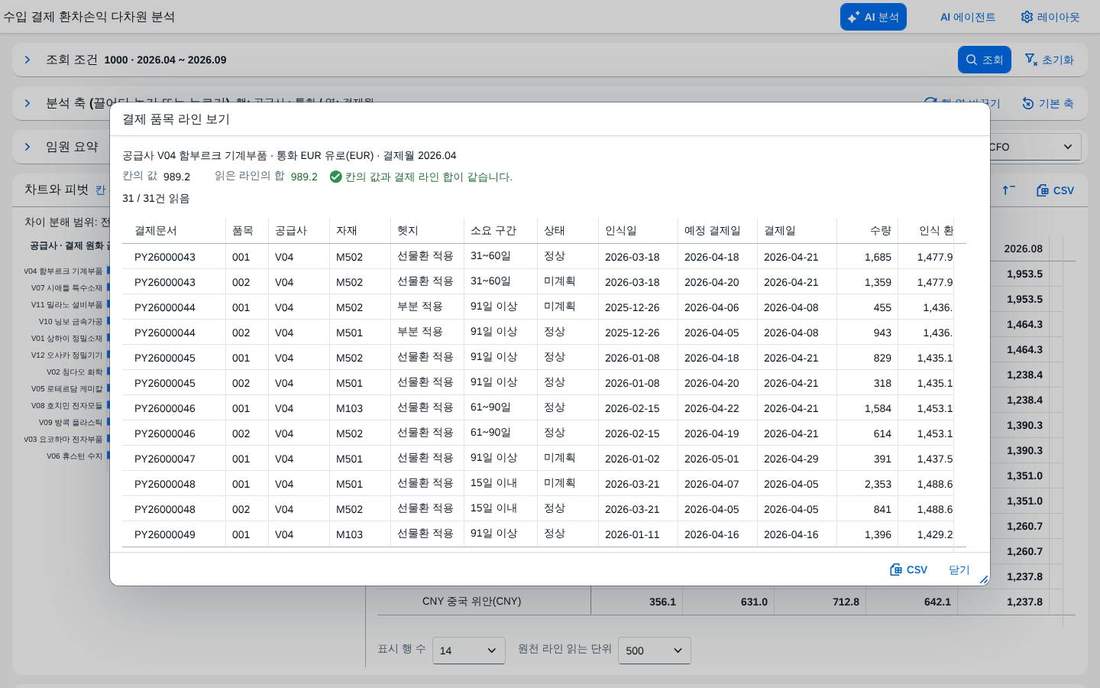This screenshot has height=688, width=1100.
Task: Expand the 분석 축 section
Action: coord(27,103)
